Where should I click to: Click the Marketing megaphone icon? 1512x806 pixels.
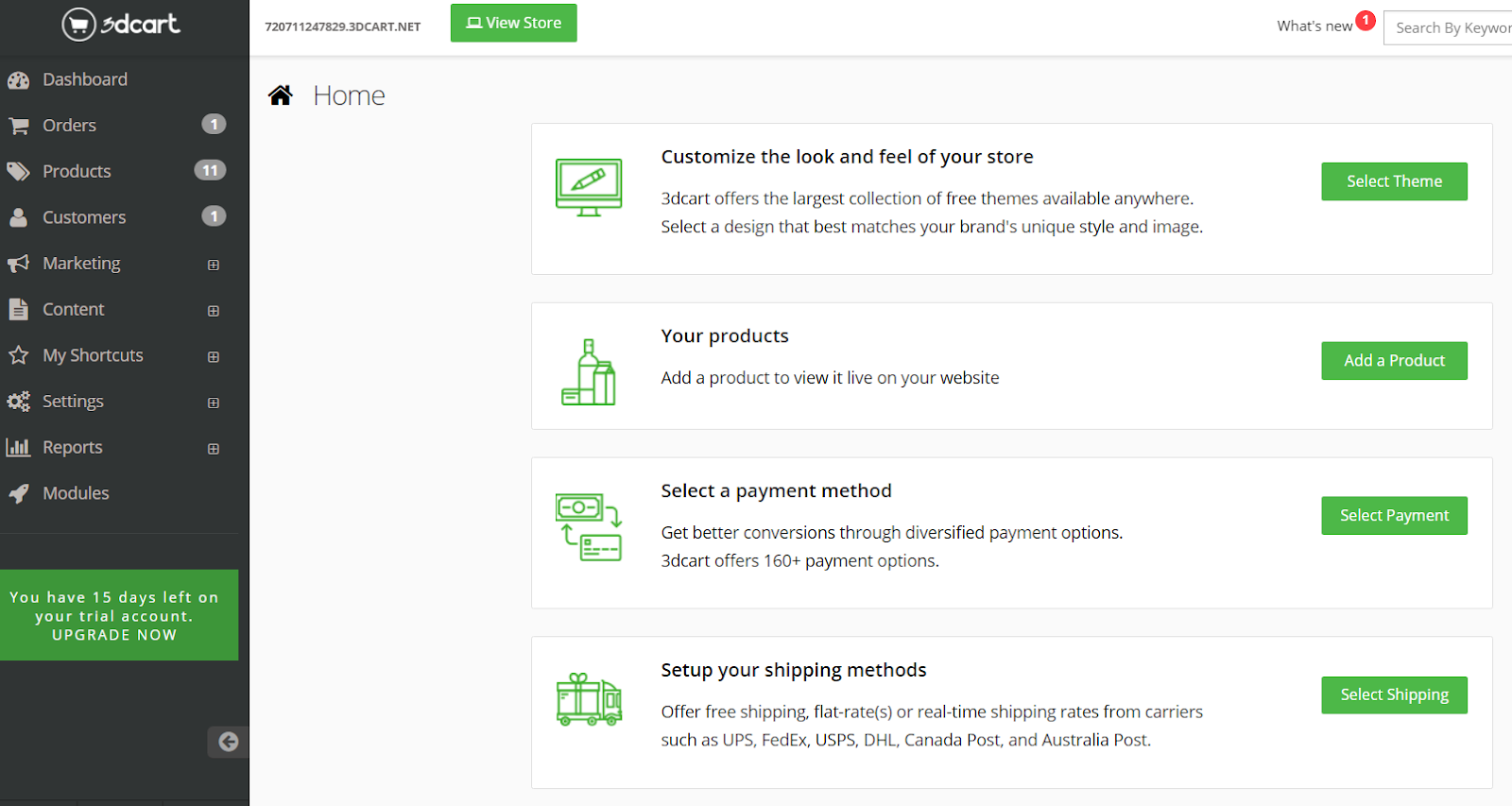pyautogui.click(x=18, y=264)
